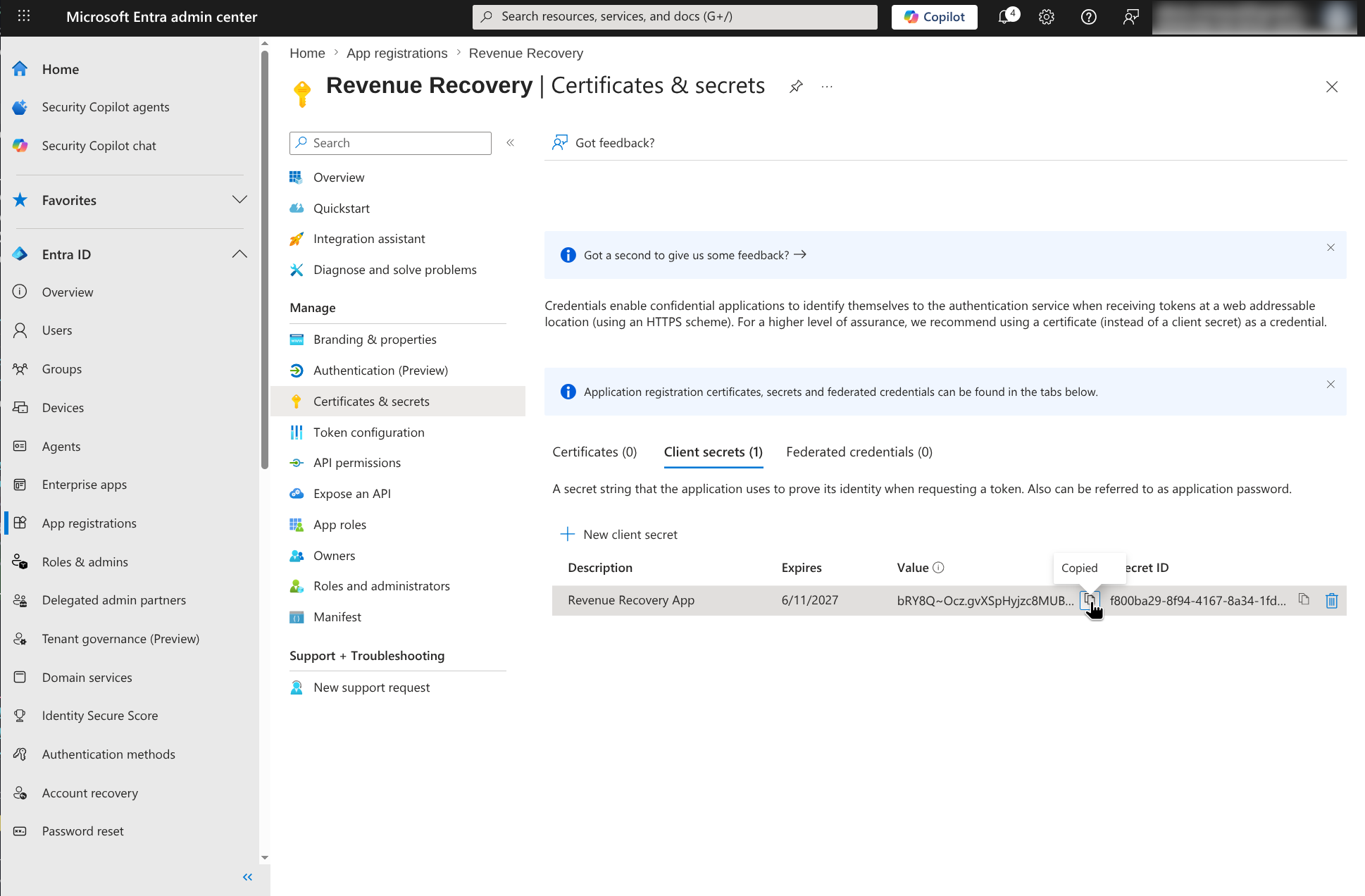Screen dimensions: 1365x896
Task: Click the Copilot button
Action: coord(934,17)
